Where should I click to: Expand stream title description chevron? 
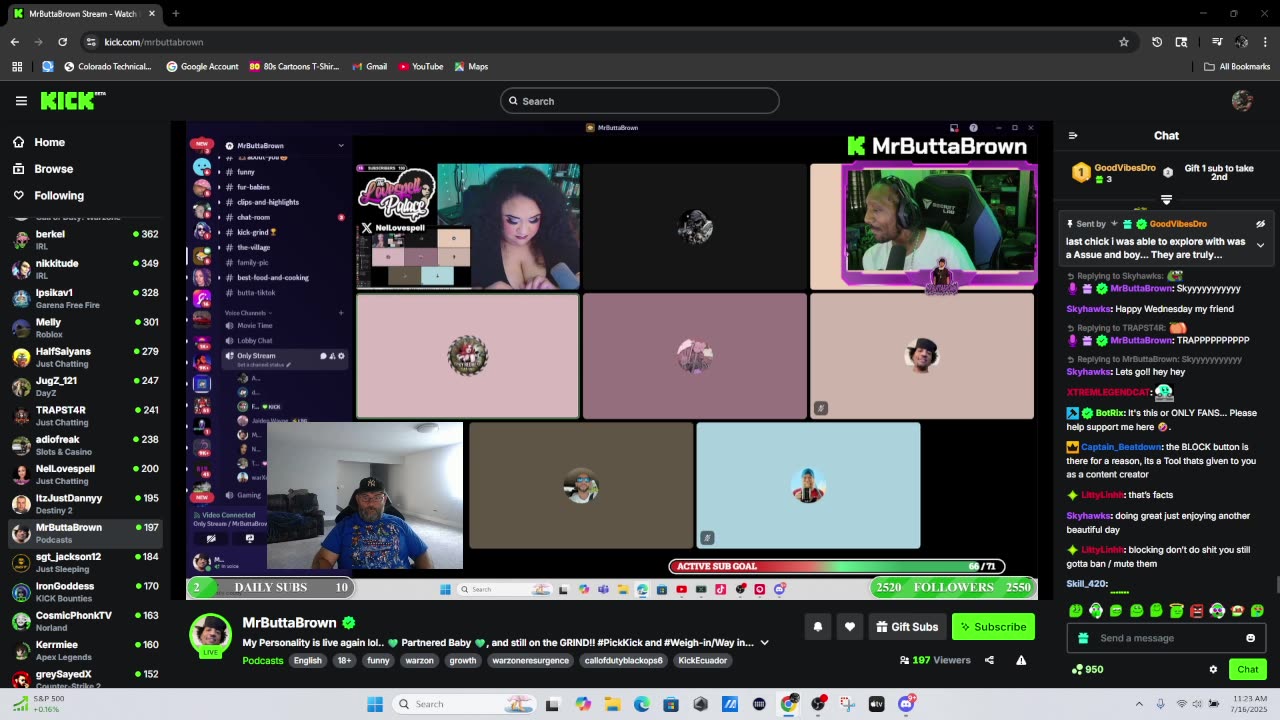point(765,643)
